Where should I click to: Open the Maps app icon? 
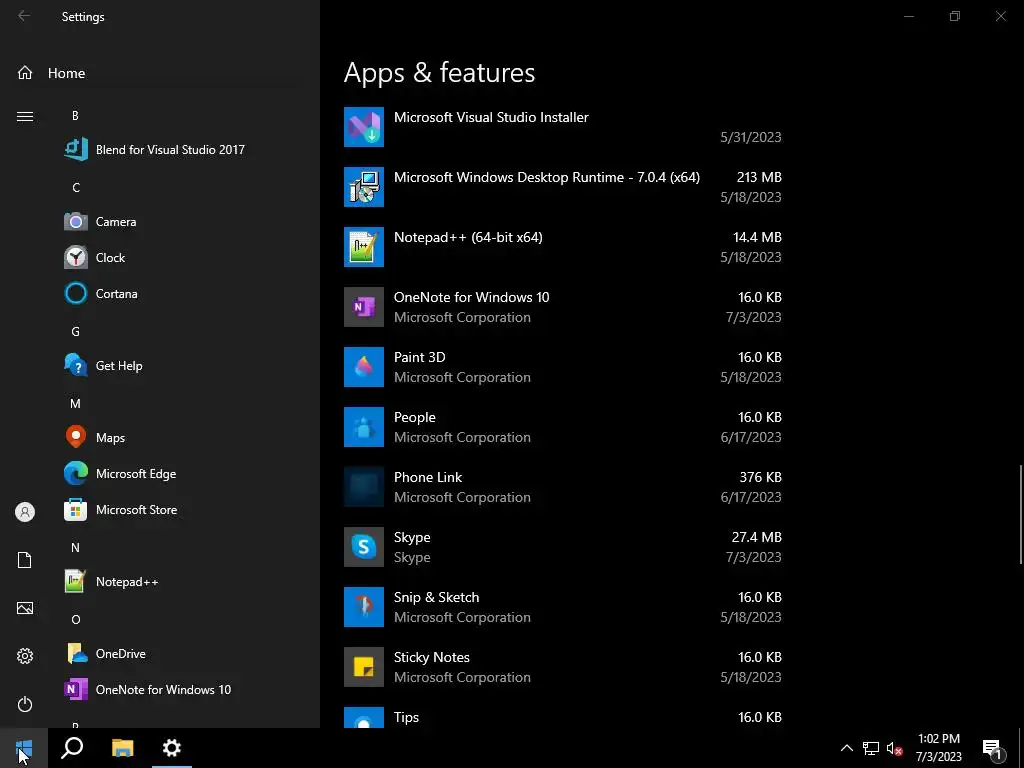tap(76, 438)
